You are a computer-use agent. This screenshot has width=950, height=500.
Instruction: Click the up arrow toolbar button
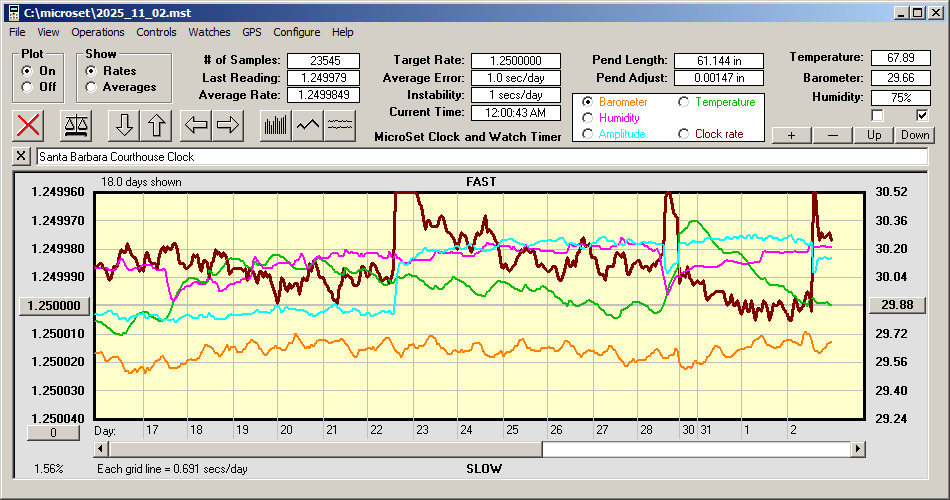coord(158,125)
